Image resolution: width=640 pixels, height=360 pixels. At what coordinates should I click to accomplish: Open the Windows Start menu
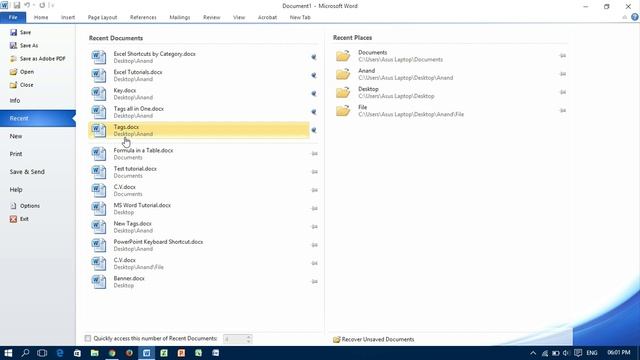8,353
